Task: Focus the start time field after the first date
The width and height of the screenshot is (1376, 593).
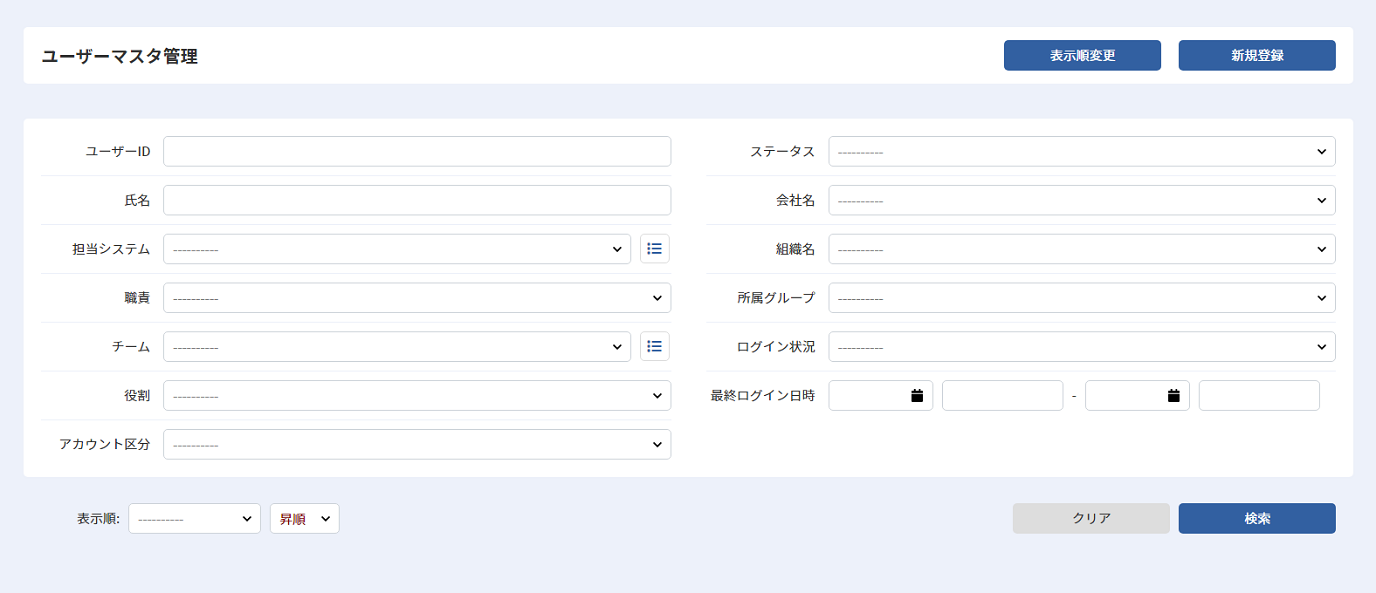Action: [1002, 396]
